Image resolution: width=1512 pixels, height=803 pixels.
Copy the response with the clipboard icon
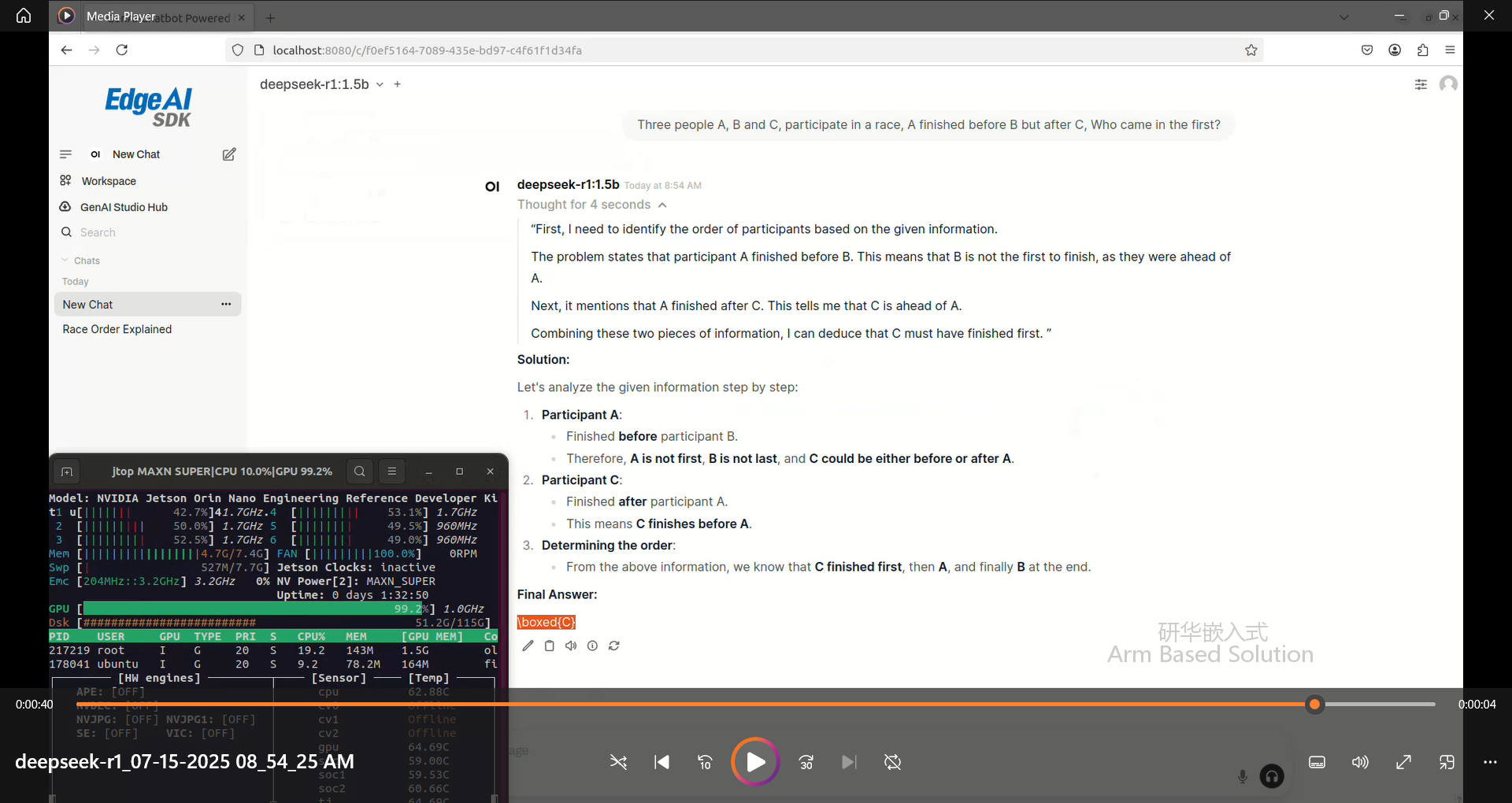point(550,646)
